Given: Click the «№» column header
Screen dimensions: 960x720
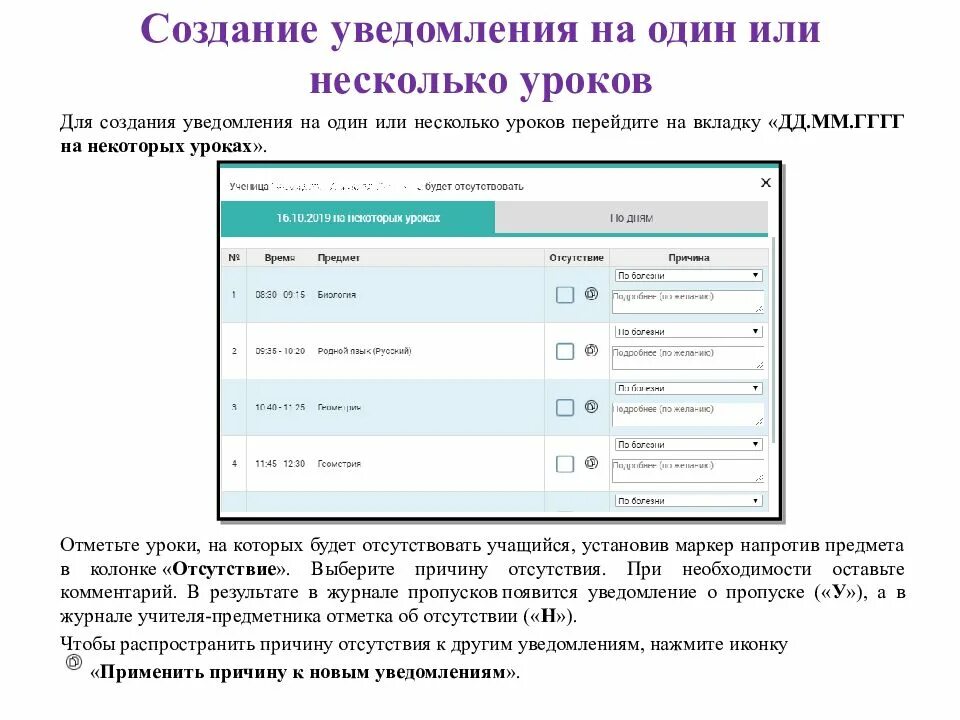Looking at the screenshot, I should [234, 258].
